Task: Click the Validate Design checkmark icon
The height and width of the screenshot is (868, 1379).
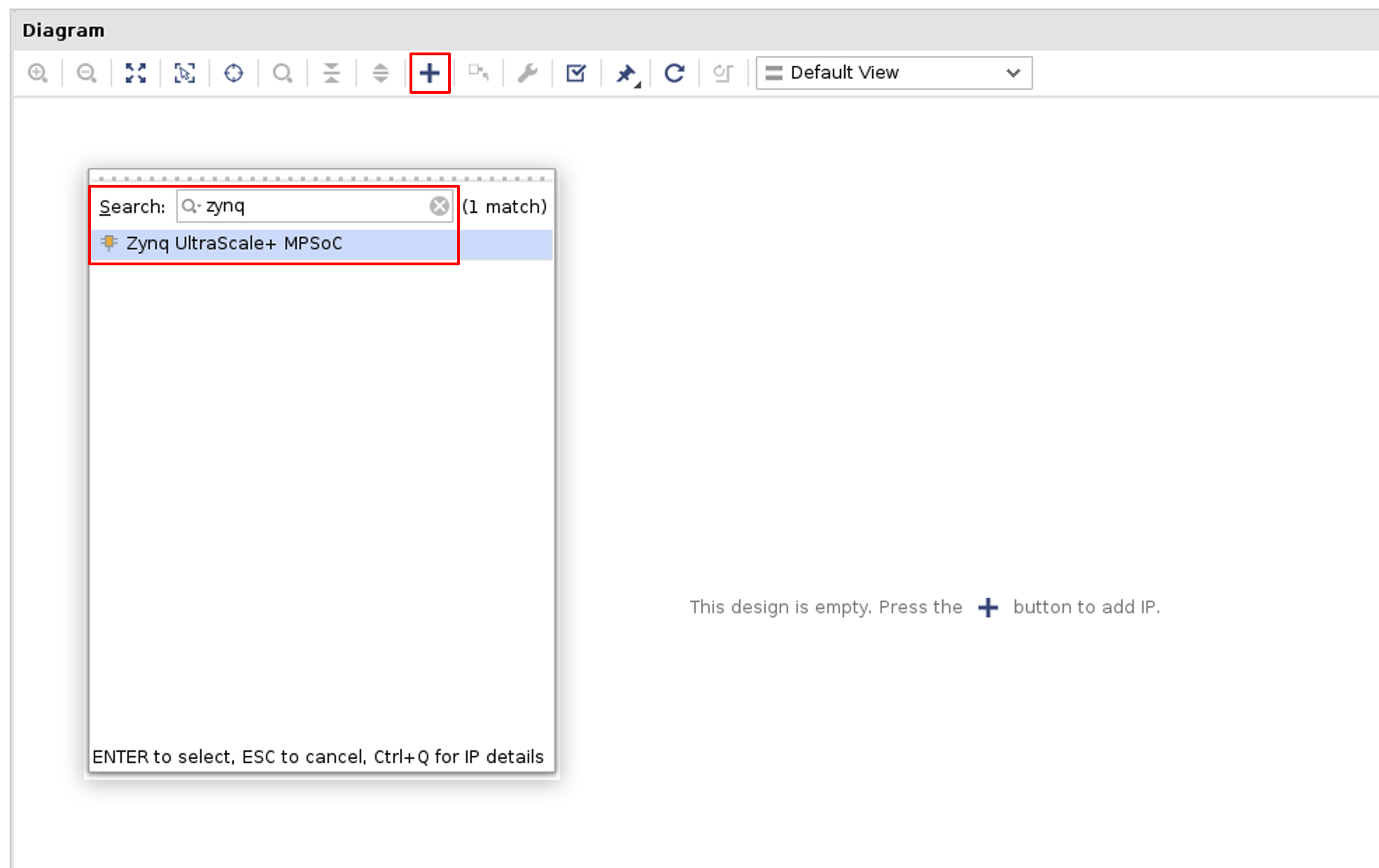Action: [x=576, y=73]
